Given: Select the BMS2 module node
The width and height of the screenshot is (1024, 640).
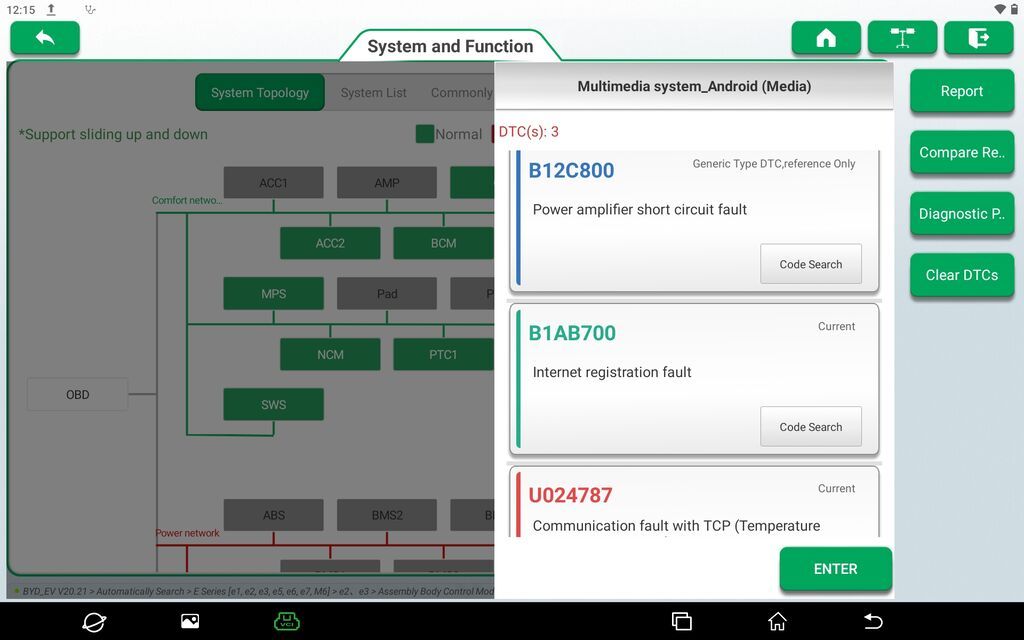Looking at the screenshot, I should (x=387, y=515).
